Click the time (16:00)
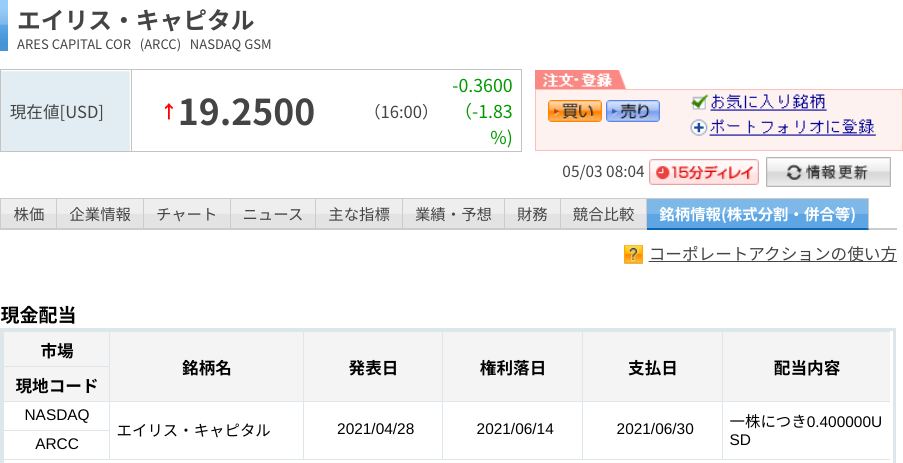The image size is (903, 463). tap(401, 112)
